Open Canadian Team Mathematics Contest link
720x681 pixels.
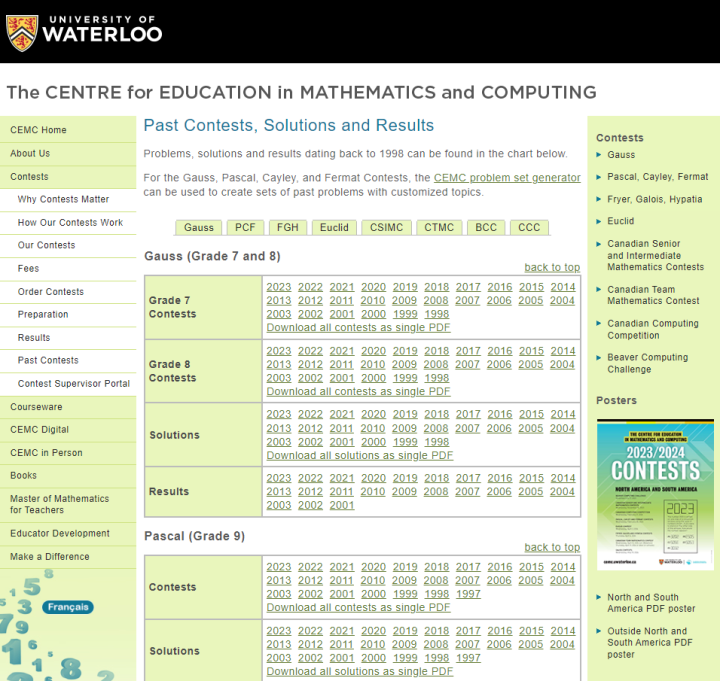653,295
